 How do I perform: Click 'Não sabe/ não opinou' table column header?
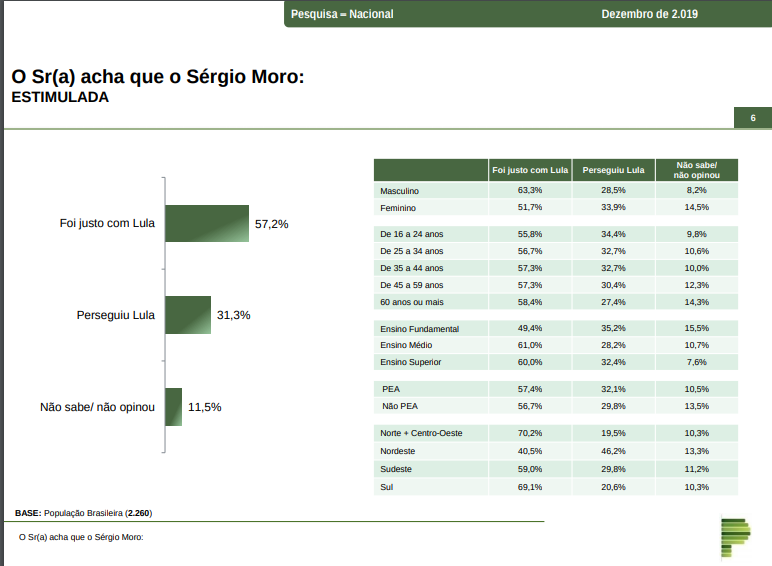point(697,170)
